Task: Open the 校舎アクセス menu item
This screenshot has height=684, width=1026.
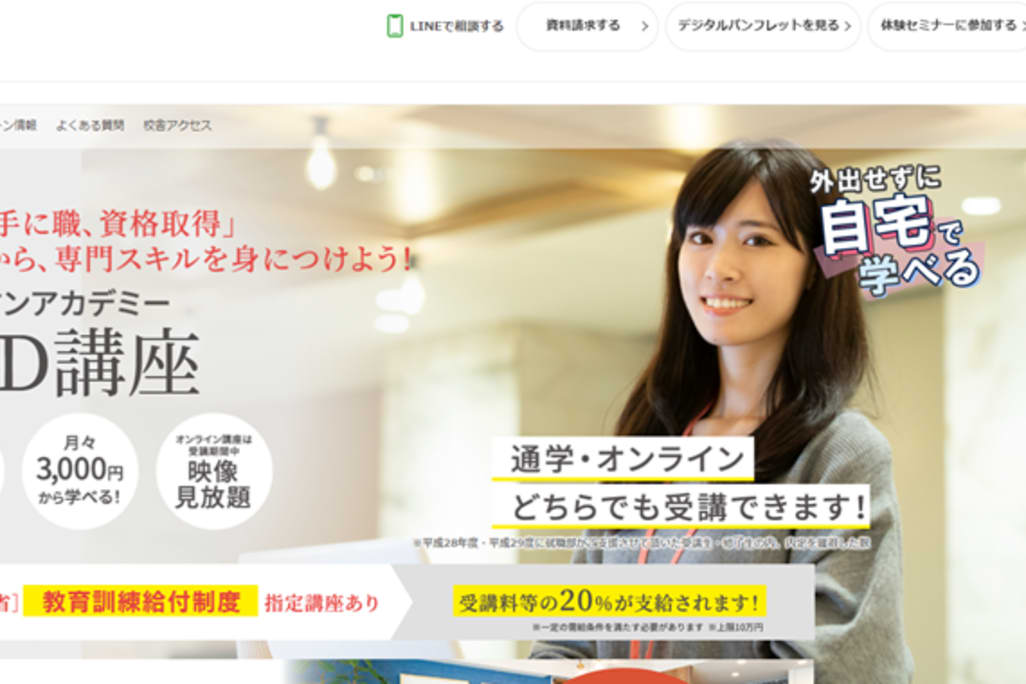Action: (x=177, y=126)
